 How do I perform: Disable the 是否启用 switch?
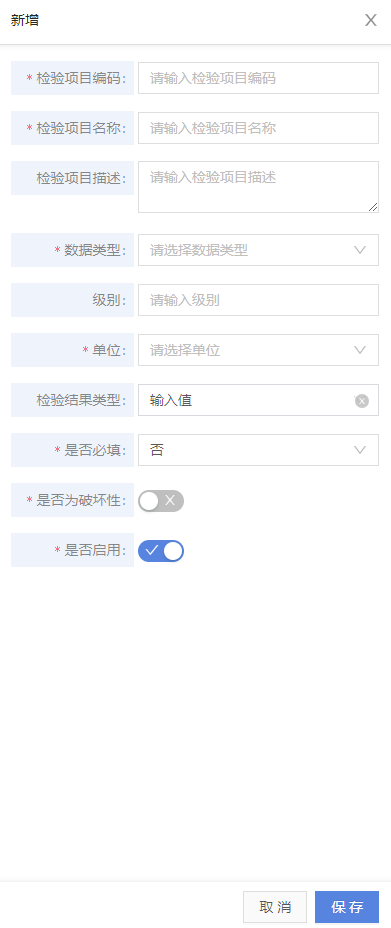click(x=161, y=550)
